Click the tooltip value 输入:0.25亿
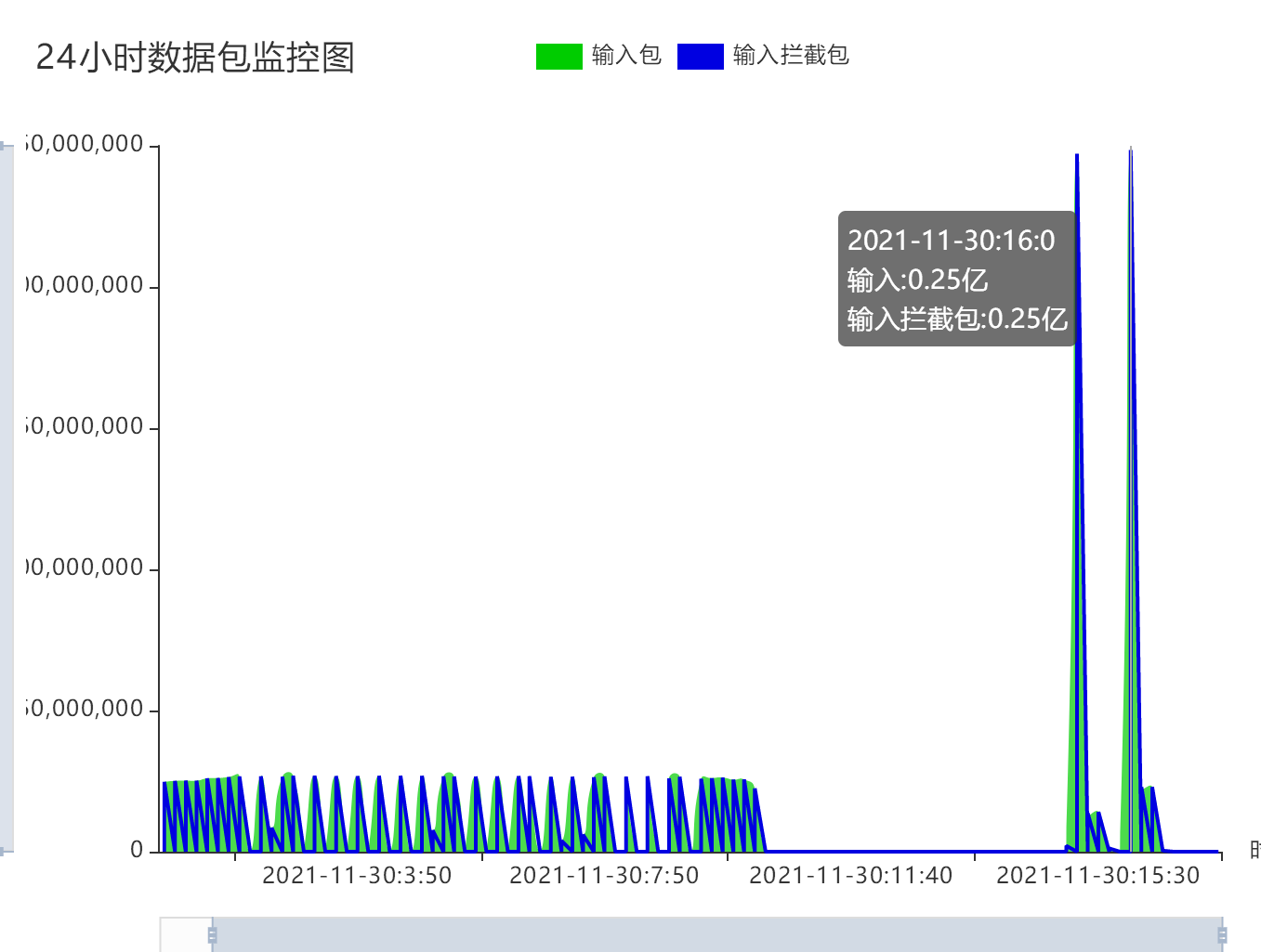 (917, 280)
